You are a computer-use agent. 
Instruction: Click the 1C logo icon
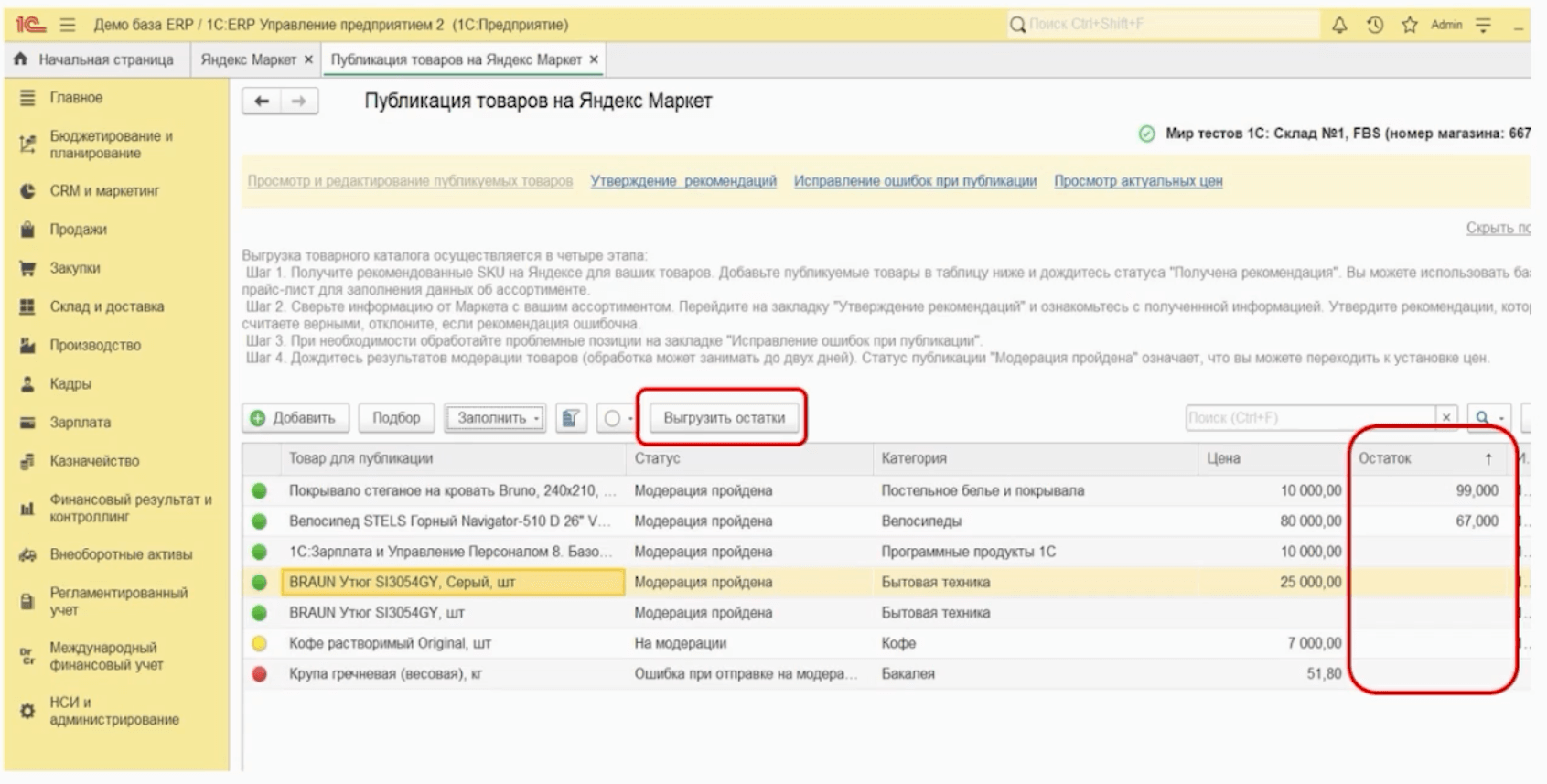tap(30, 25)
